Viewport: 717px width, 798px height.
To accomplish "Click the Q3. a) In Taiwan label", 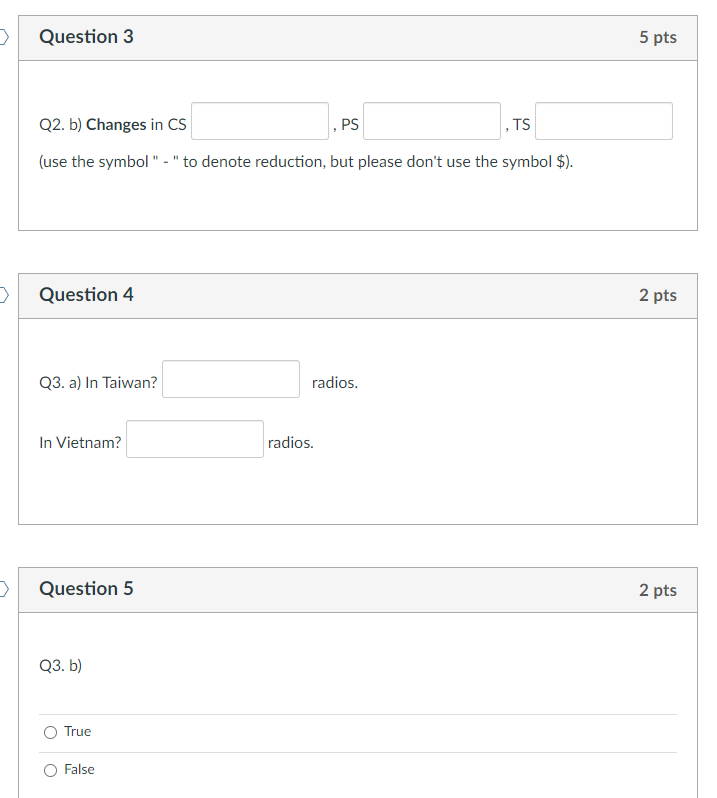I will [x=98, y=383].
